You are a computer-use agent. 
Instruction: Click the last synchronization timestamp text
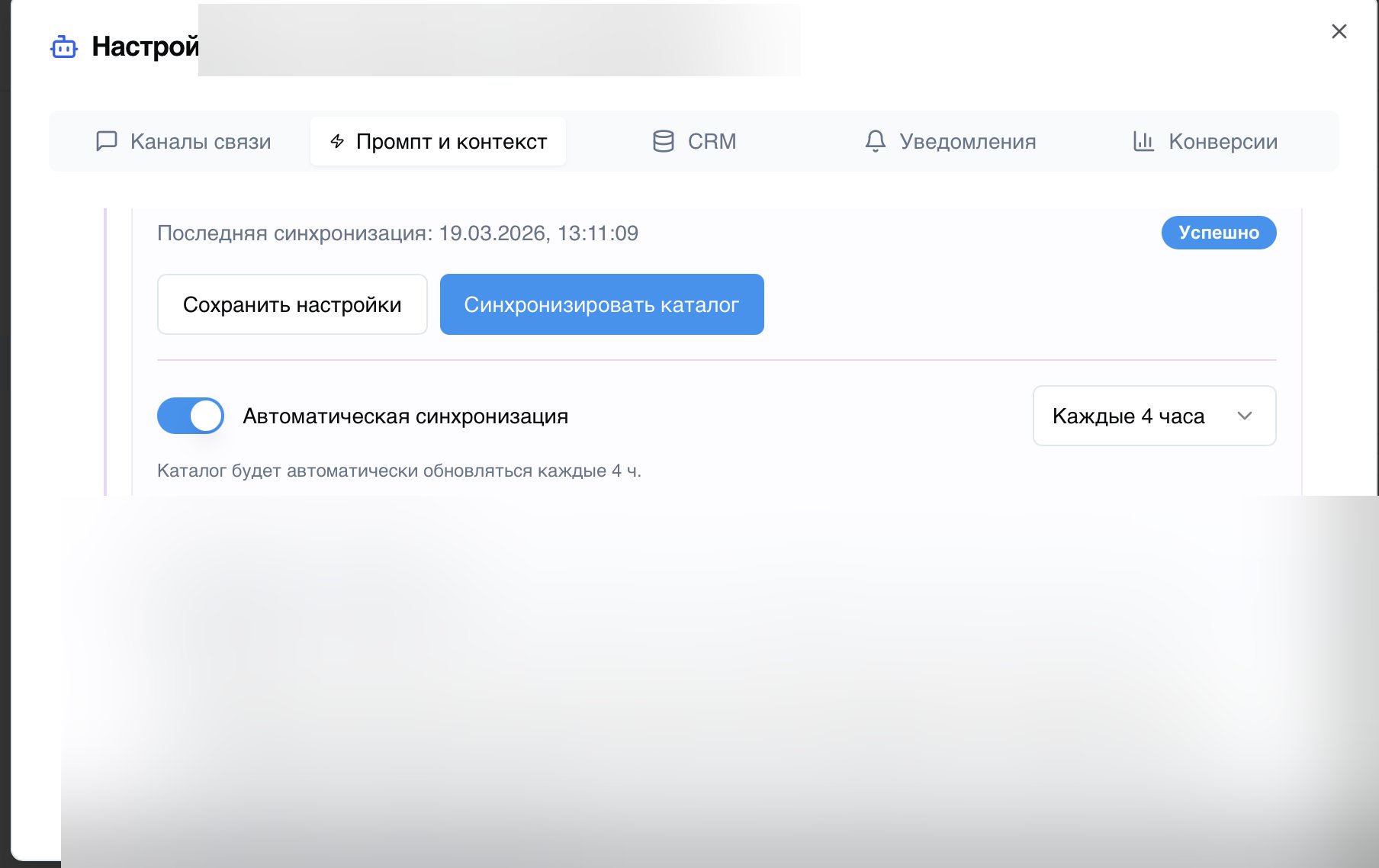point(397,233)
